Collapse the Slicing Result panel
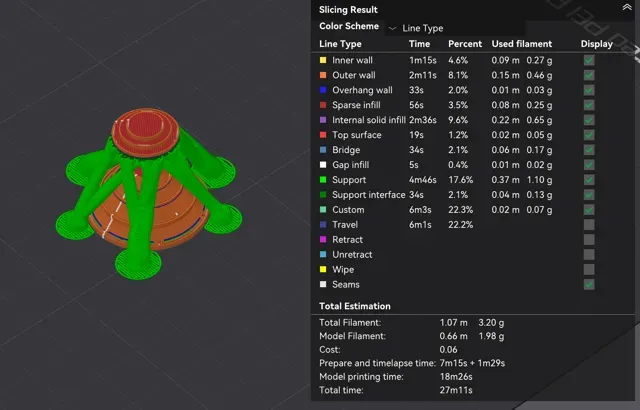 [x=627, y=8]
